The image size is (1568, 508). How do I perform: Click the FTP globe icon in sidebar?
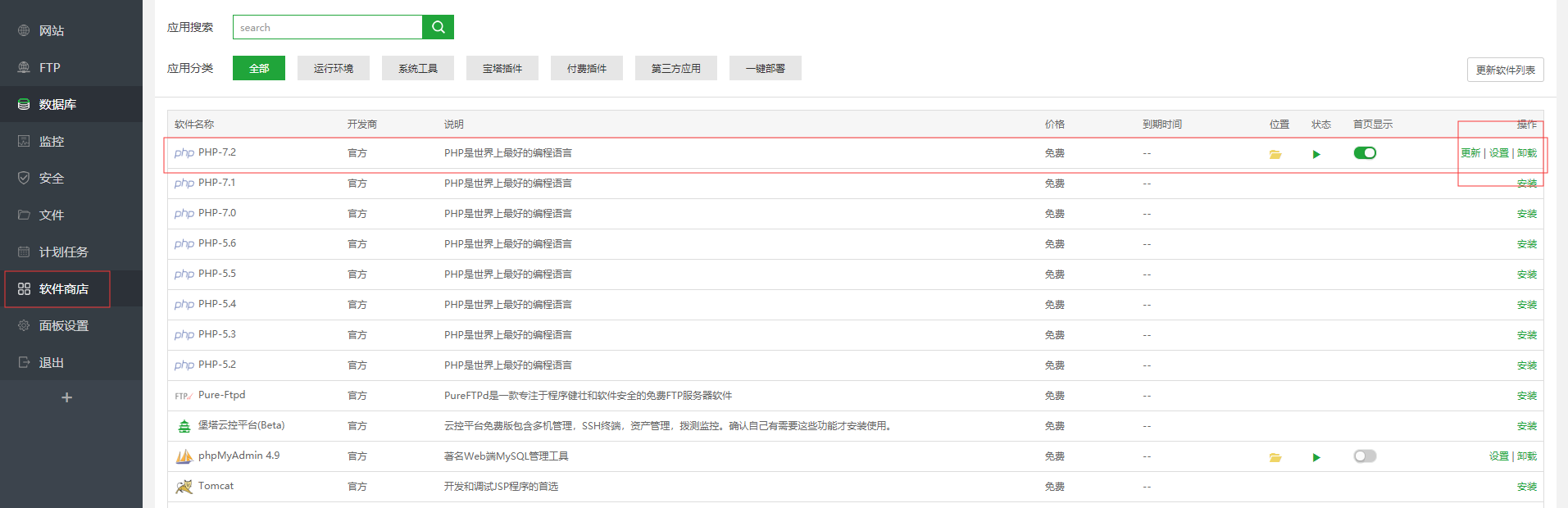[x=24, y=67]
